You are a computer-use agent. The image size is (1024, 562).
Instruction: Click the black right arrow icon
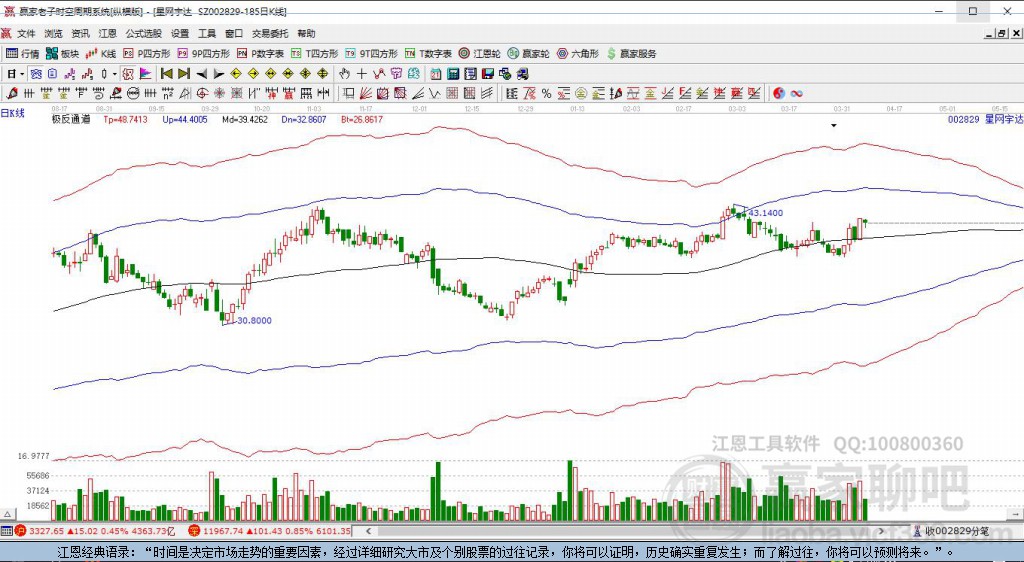tap(218, 73)
